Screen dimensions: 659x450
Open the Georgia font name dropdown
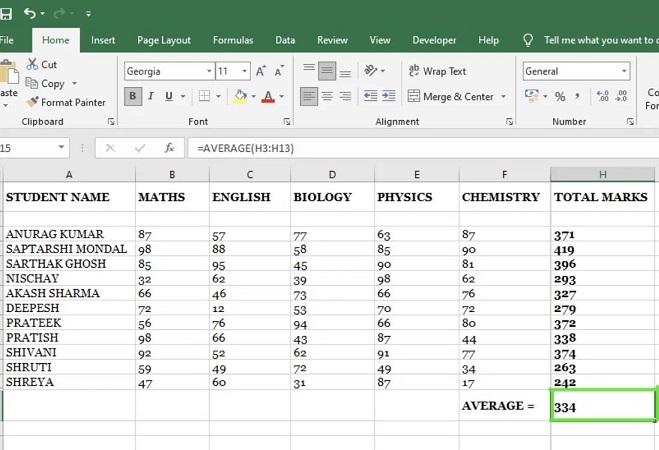[x=209, y=71]
